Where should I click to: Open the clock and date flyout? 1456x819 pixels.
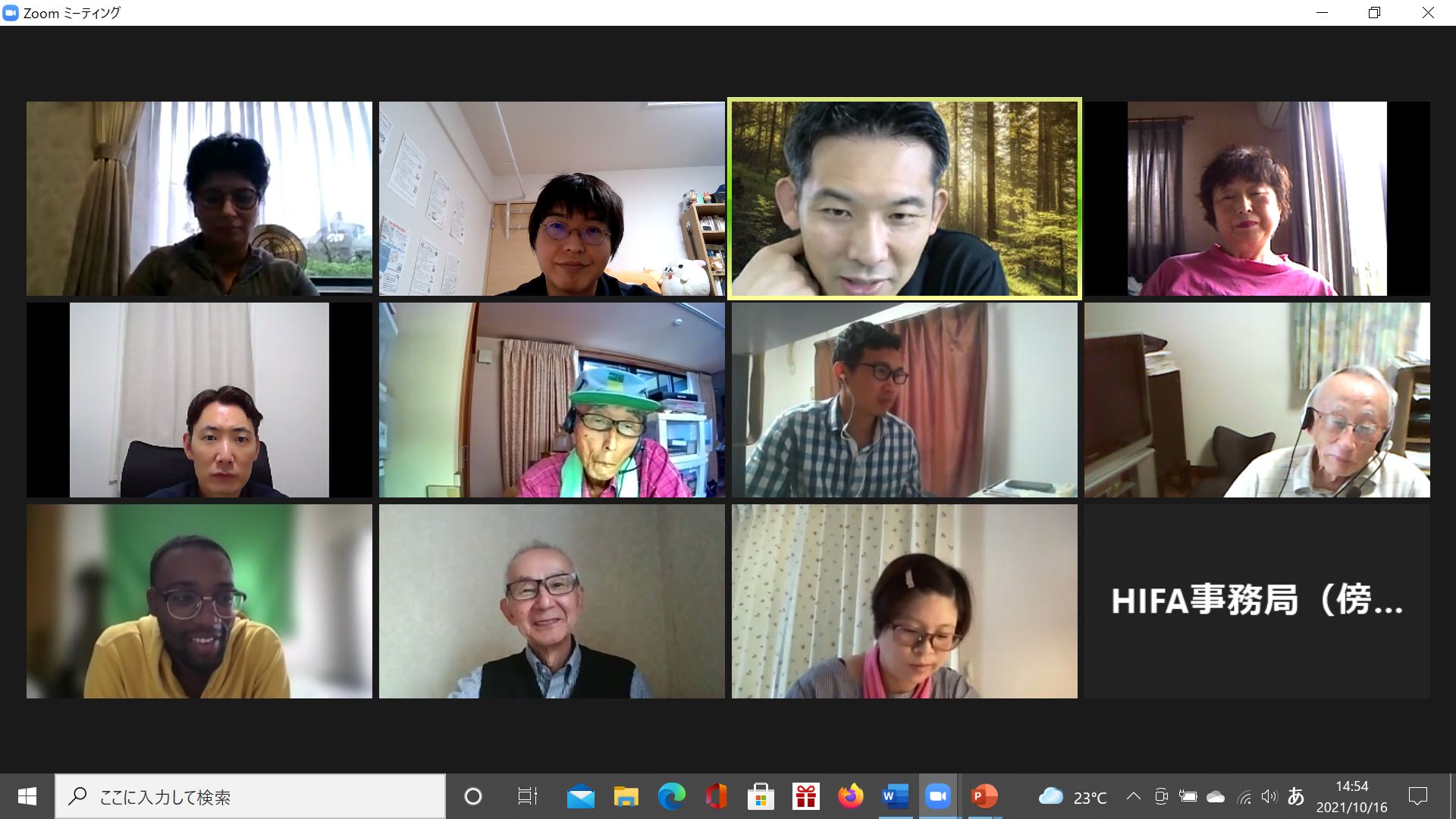(x=1351, y=796)
